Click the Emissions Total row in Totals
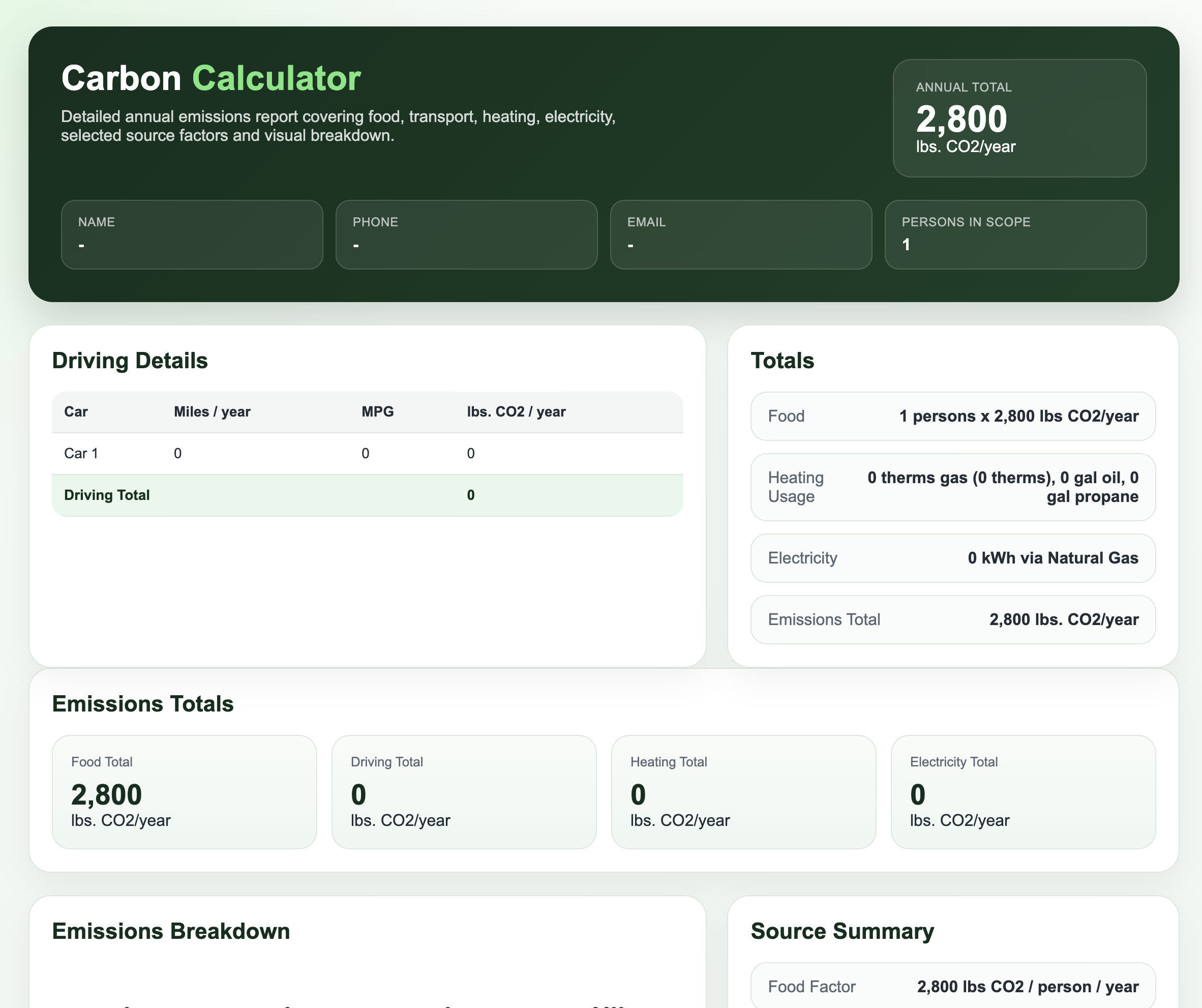Screen dimensions: 1202x1008 tap(952, 619)
